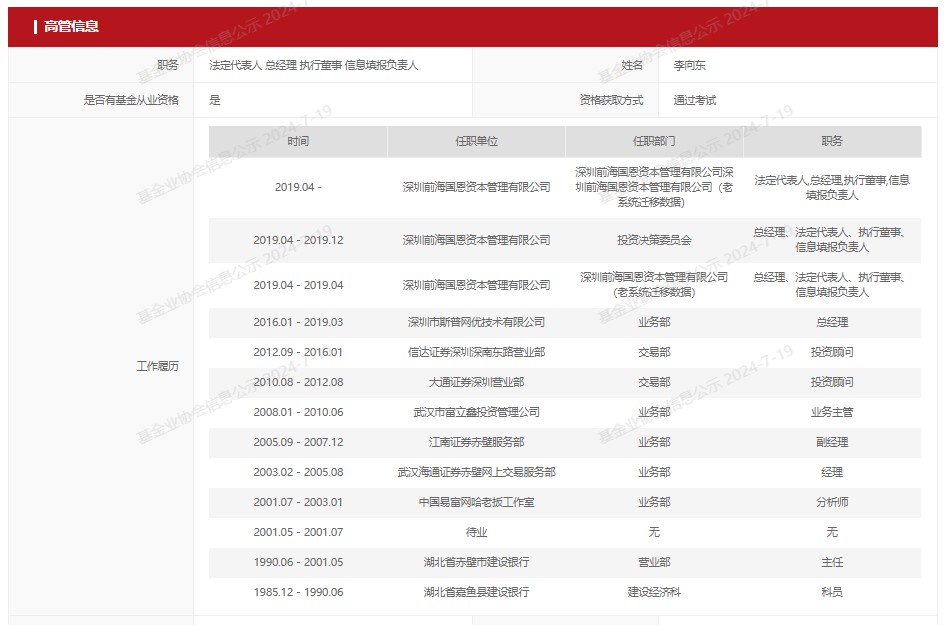Select the date cell 1990.06 - 2001.05
Screen dimensions: 945x625
[x=298, y=562]
